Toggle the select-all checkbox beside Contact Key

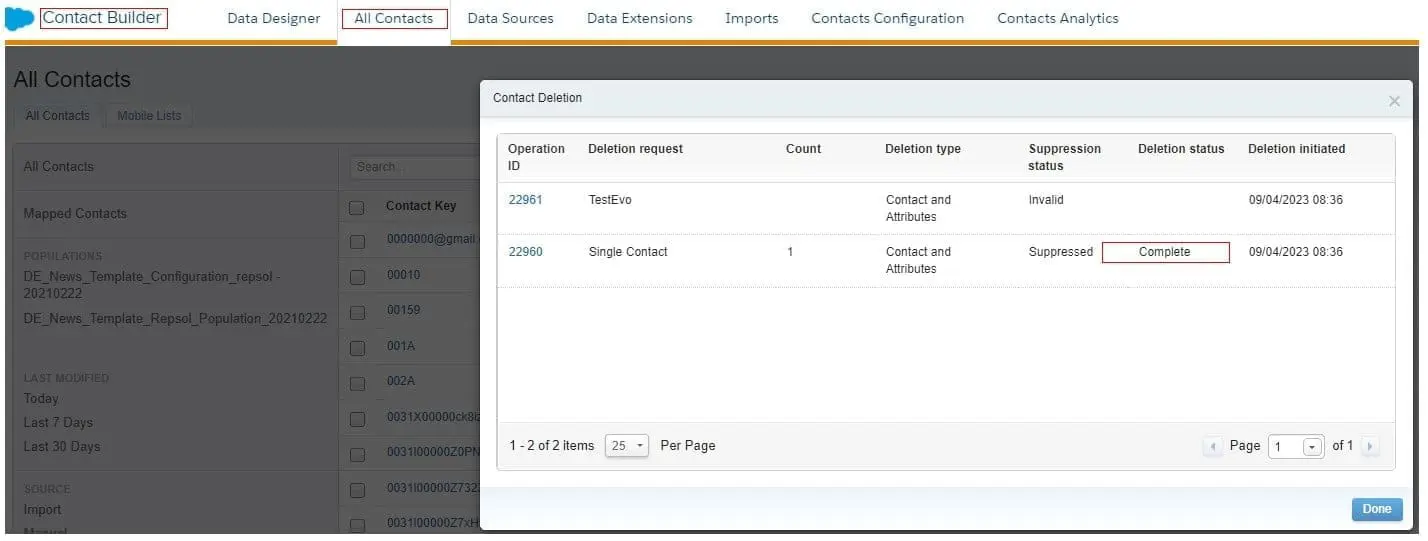356,208
